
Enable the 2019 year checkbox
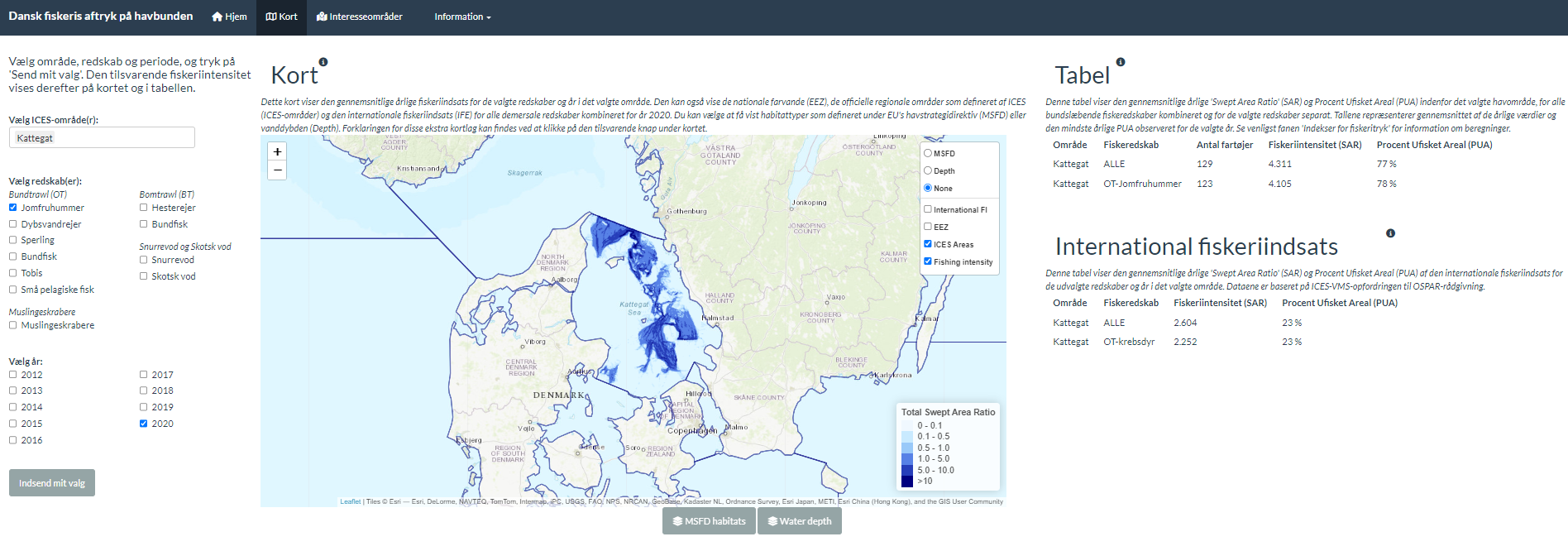pos(144,407)
